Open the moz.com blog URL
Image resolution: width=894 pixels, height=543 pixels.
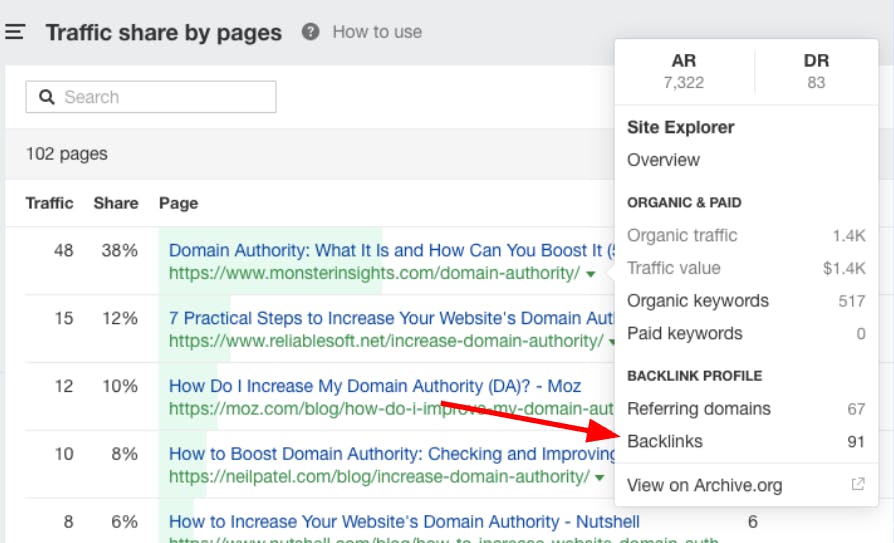pos(391,409)
